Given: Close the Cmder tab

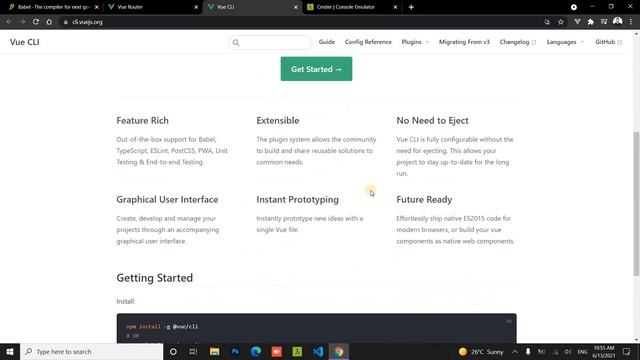Looking at the screenshot, I should [x=395, y=7].
